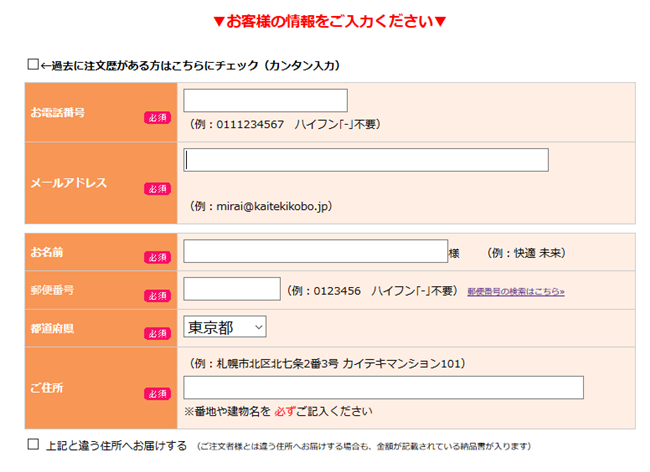This screenshot has height=472, width=650.
Task: Click the お電話番号 field label
Action: click(x=58, y=112)
